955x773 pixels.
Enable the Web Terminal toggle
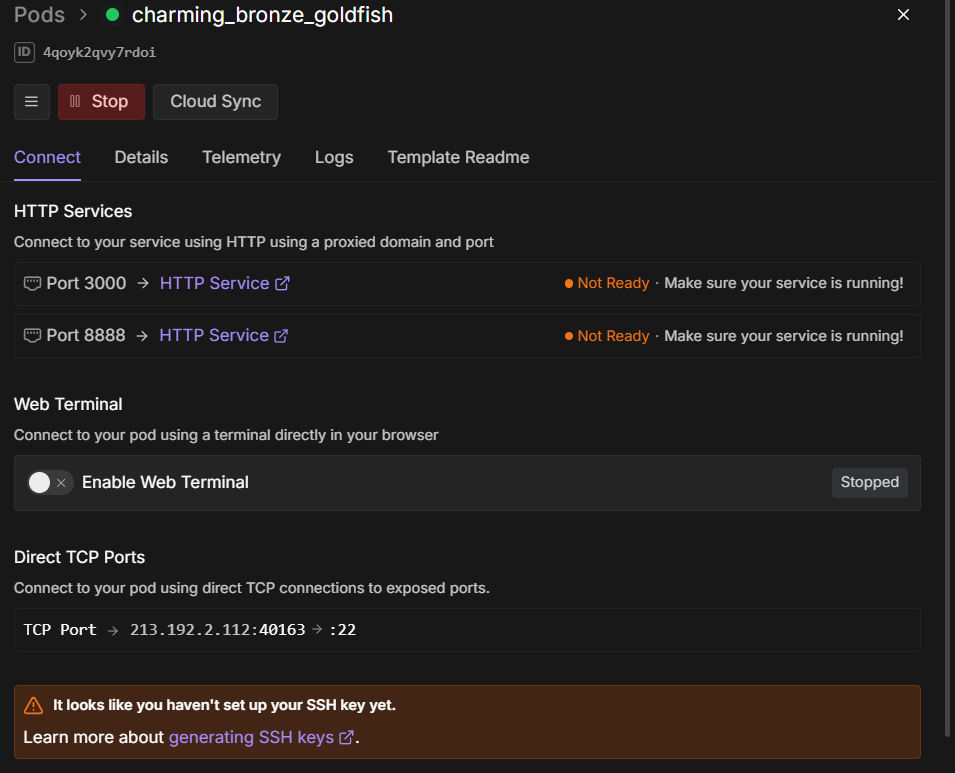pos(50,483)
